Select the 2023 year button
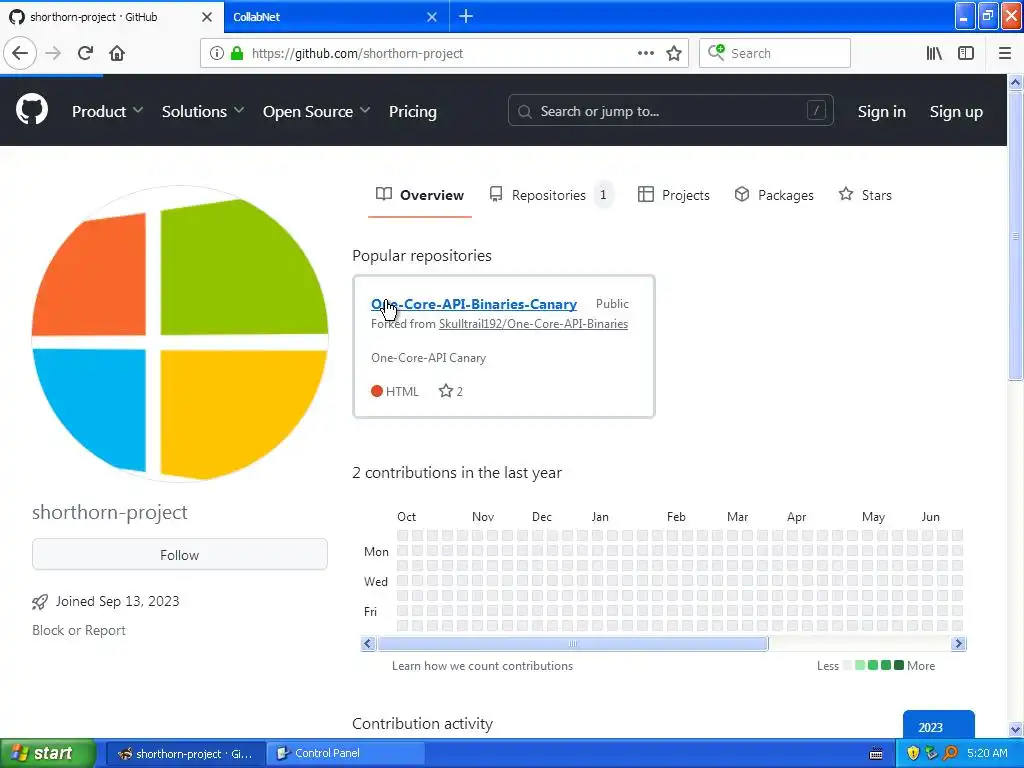This screenshot has width=1024, height=768. click(x=938, y=724)
